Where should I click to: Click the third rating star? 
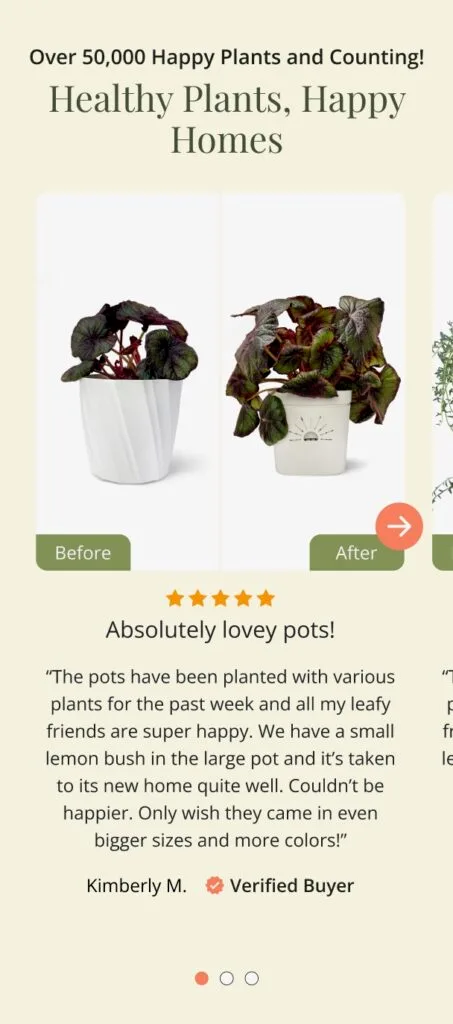(220, 598)
